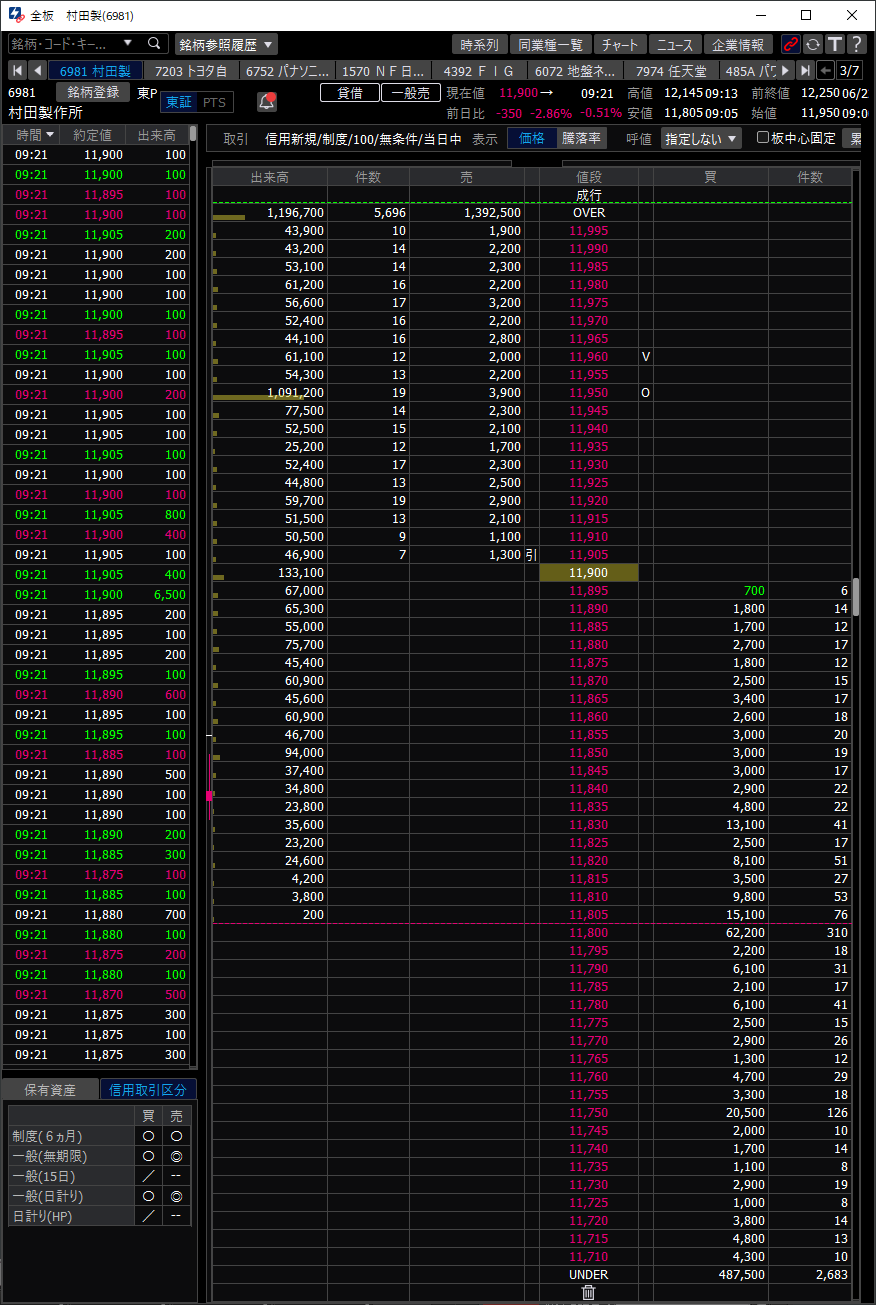Image resolution: width=876 pixels, height=1305 pixels.
Task: Go to previous stock tab arrow
Action: pyautogui.click(x=37, y=70)
